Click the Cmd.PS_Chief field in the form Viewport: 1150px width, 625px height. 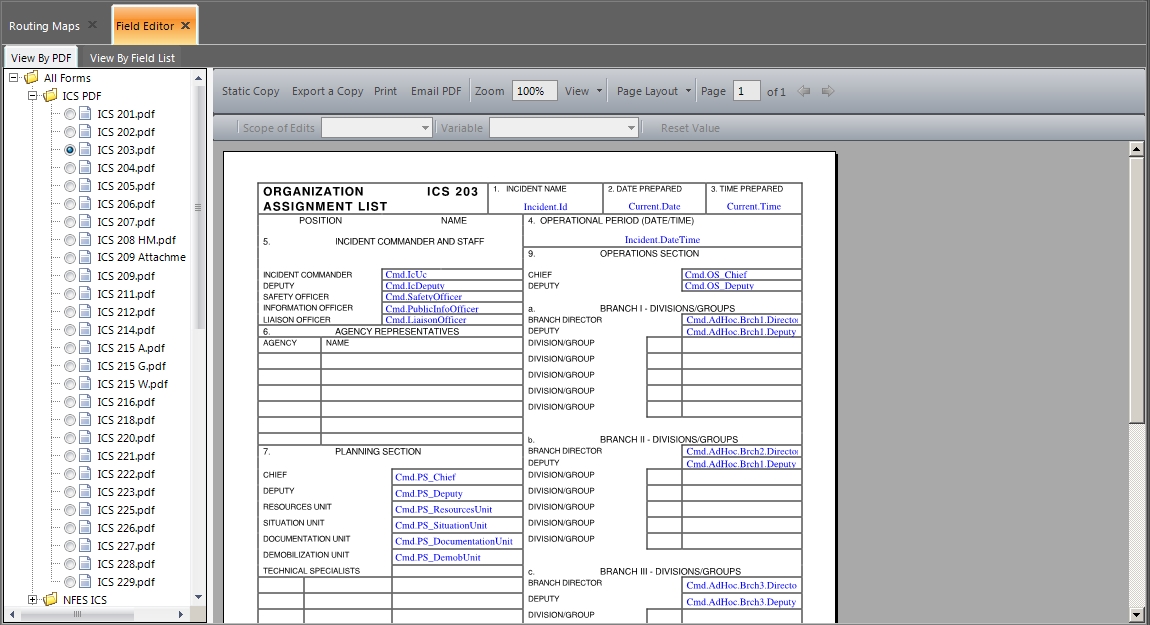(457, 477)
